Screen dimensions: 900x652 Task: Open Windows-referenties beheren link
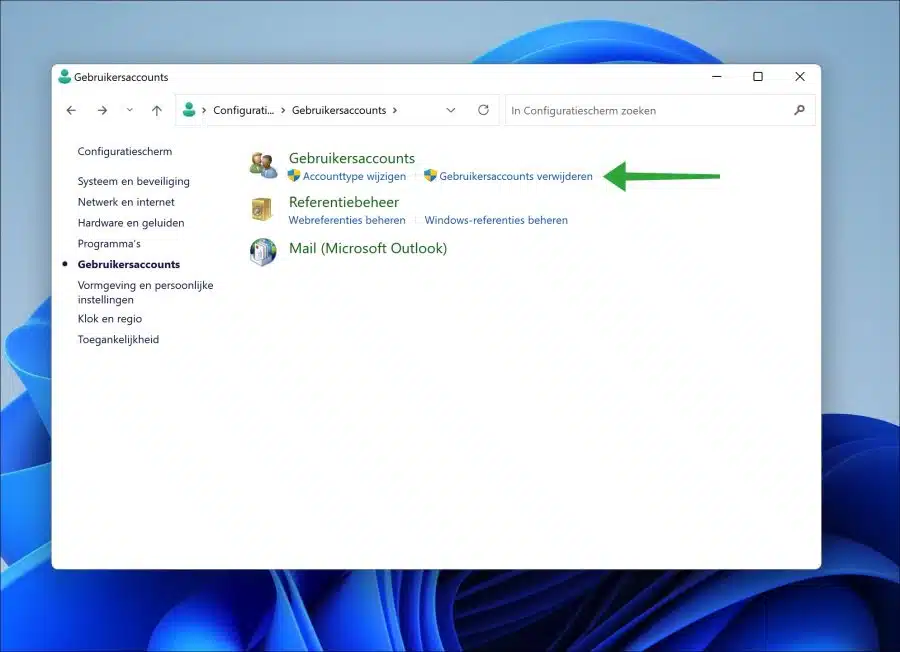496,220
